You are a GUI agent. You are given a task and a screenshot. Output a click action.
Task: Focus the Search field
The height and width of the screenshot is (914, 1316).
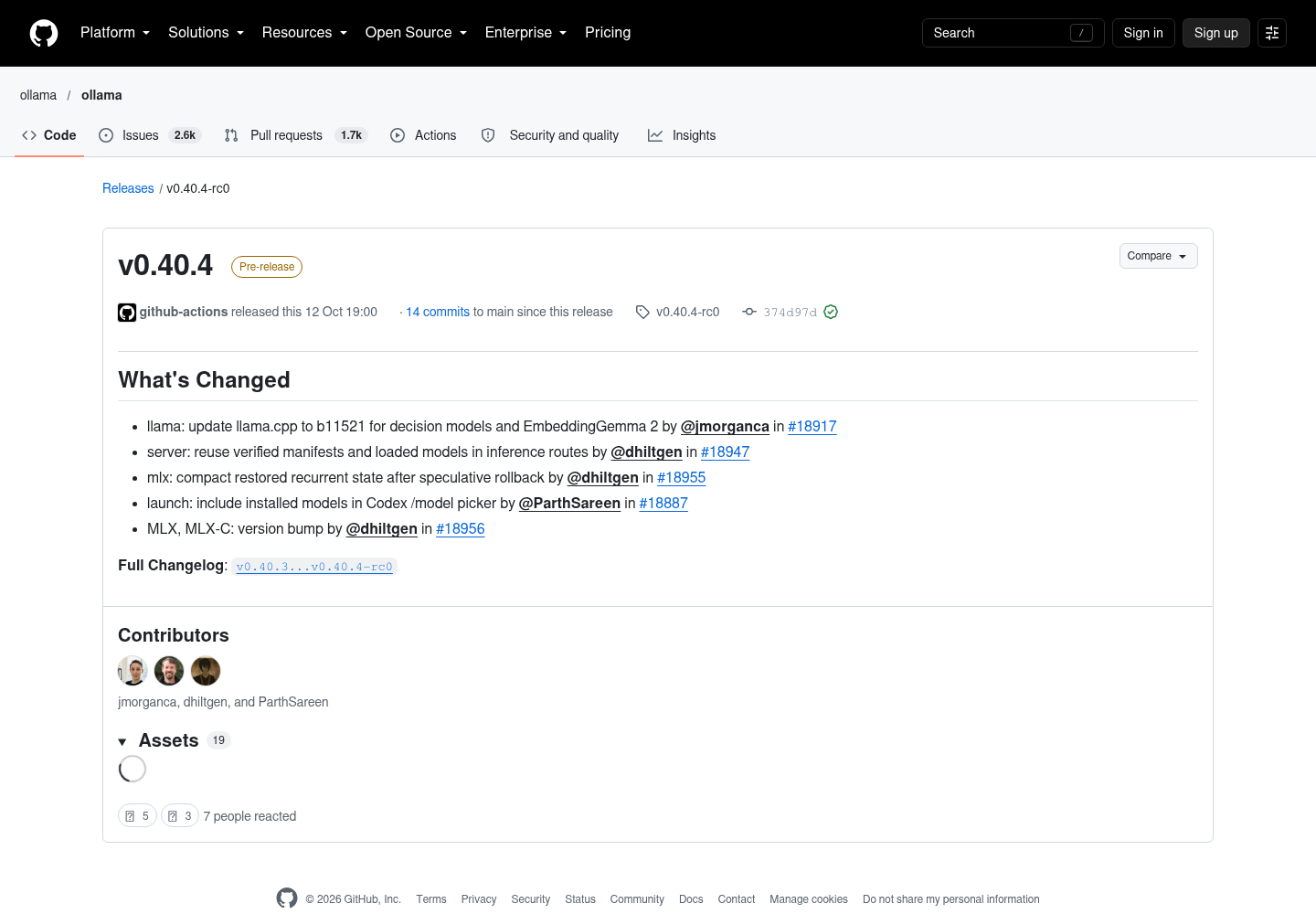[x=1014, y=33]
